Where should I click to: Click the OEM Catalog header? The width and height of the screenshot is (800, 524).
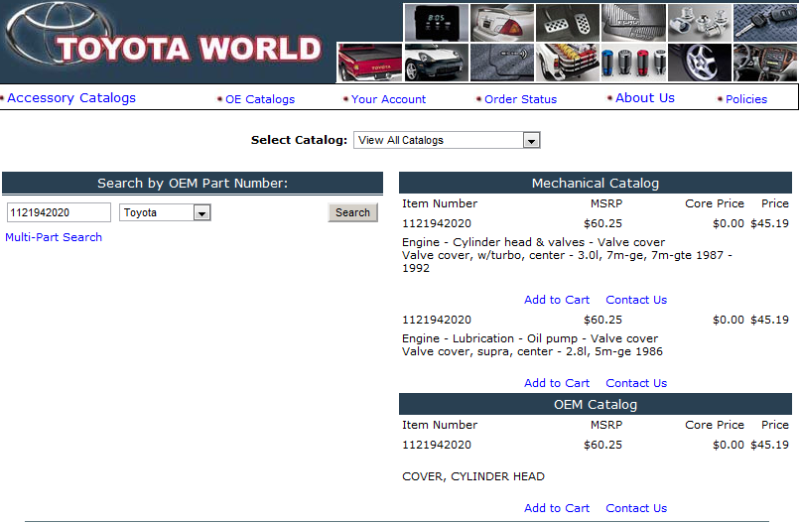(595, 405)
